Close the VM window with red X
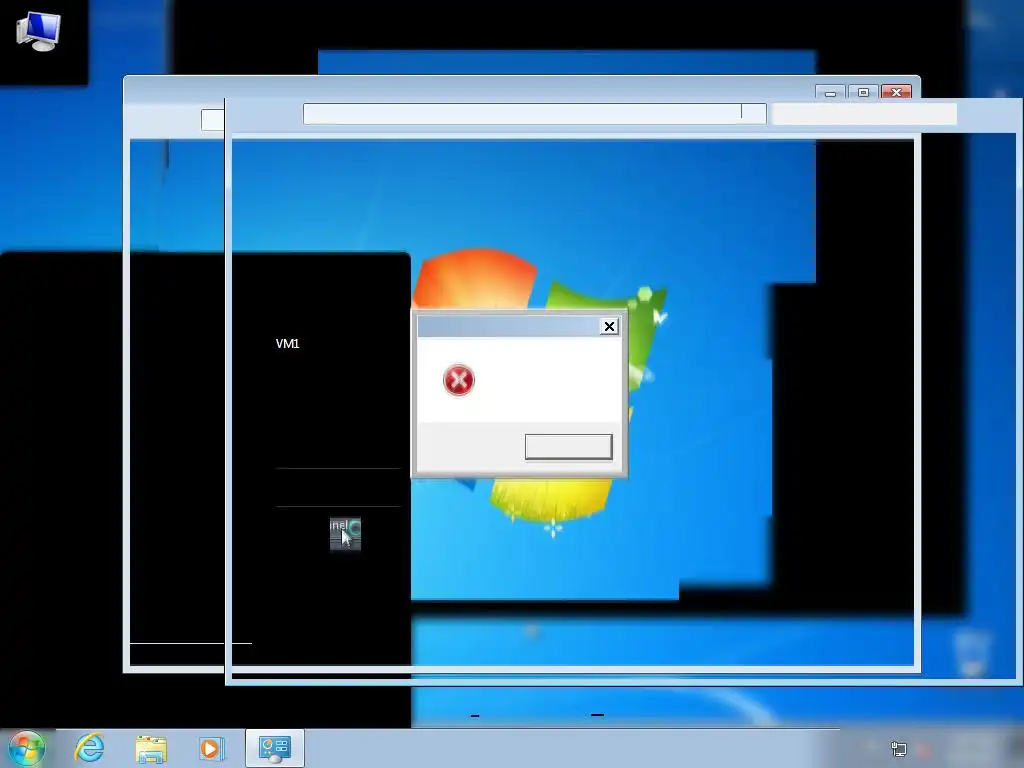This screenshot has width=1024, height=768. pos(896,93)
